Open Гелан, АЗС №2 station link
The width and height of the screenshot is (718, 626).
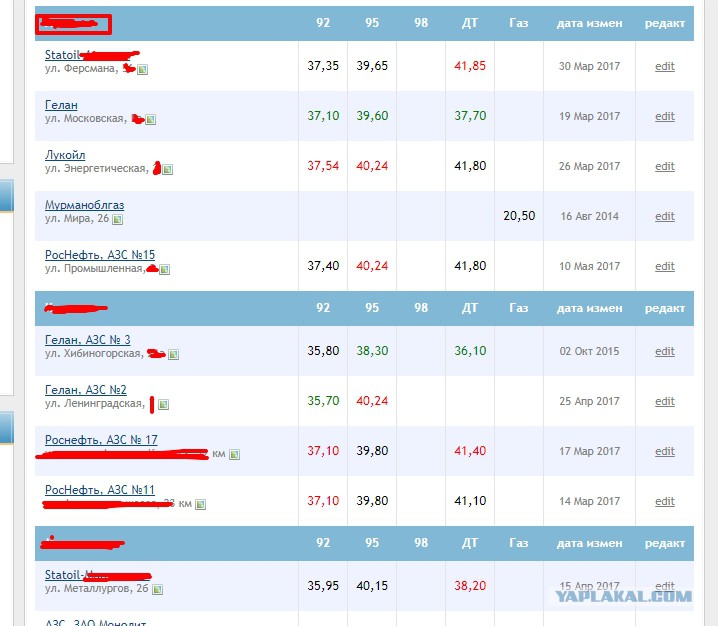pos(86,390)
